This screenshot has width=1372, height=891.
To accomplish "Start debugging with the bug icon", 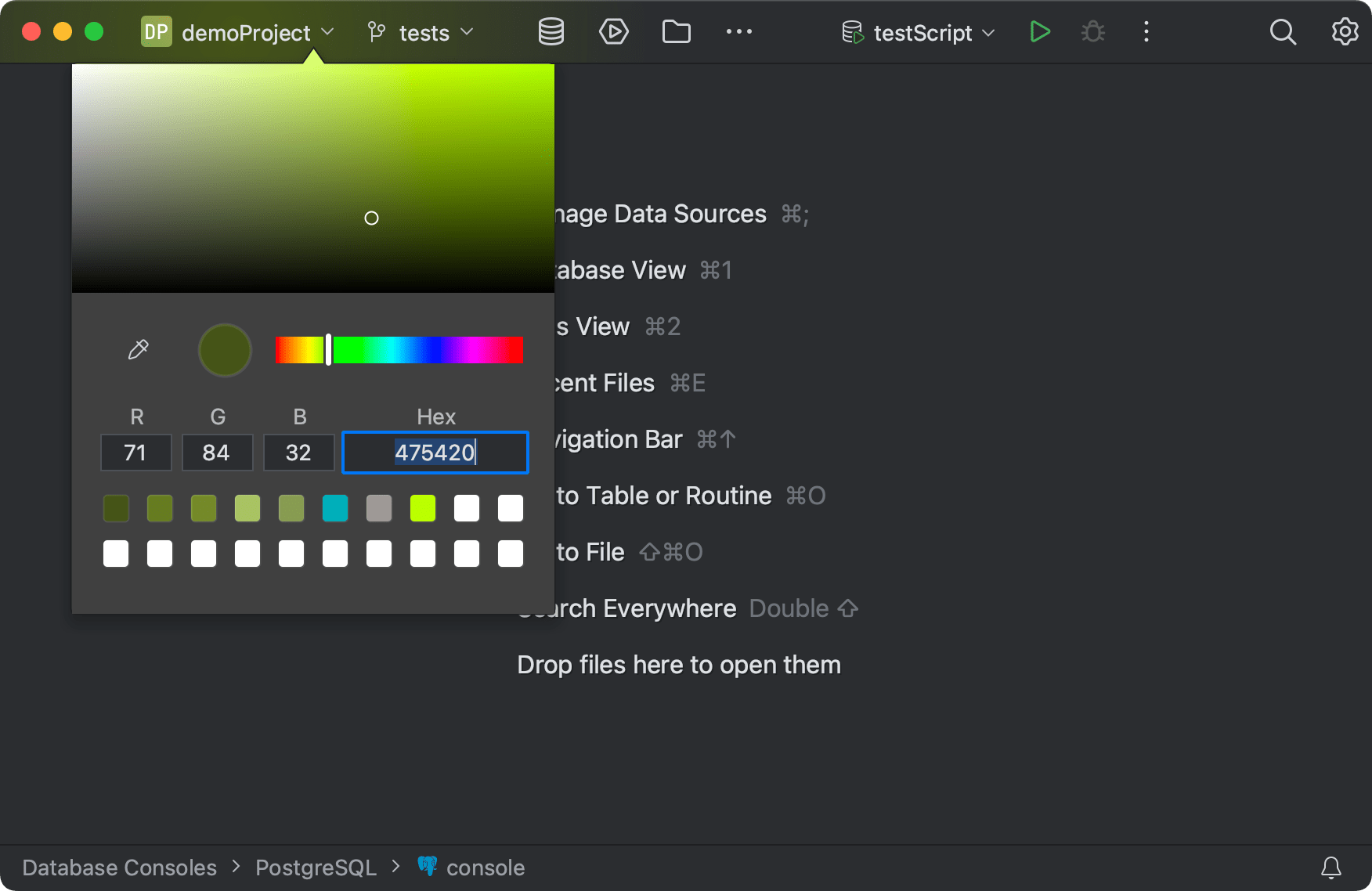I will click(x=1093, y=32).
